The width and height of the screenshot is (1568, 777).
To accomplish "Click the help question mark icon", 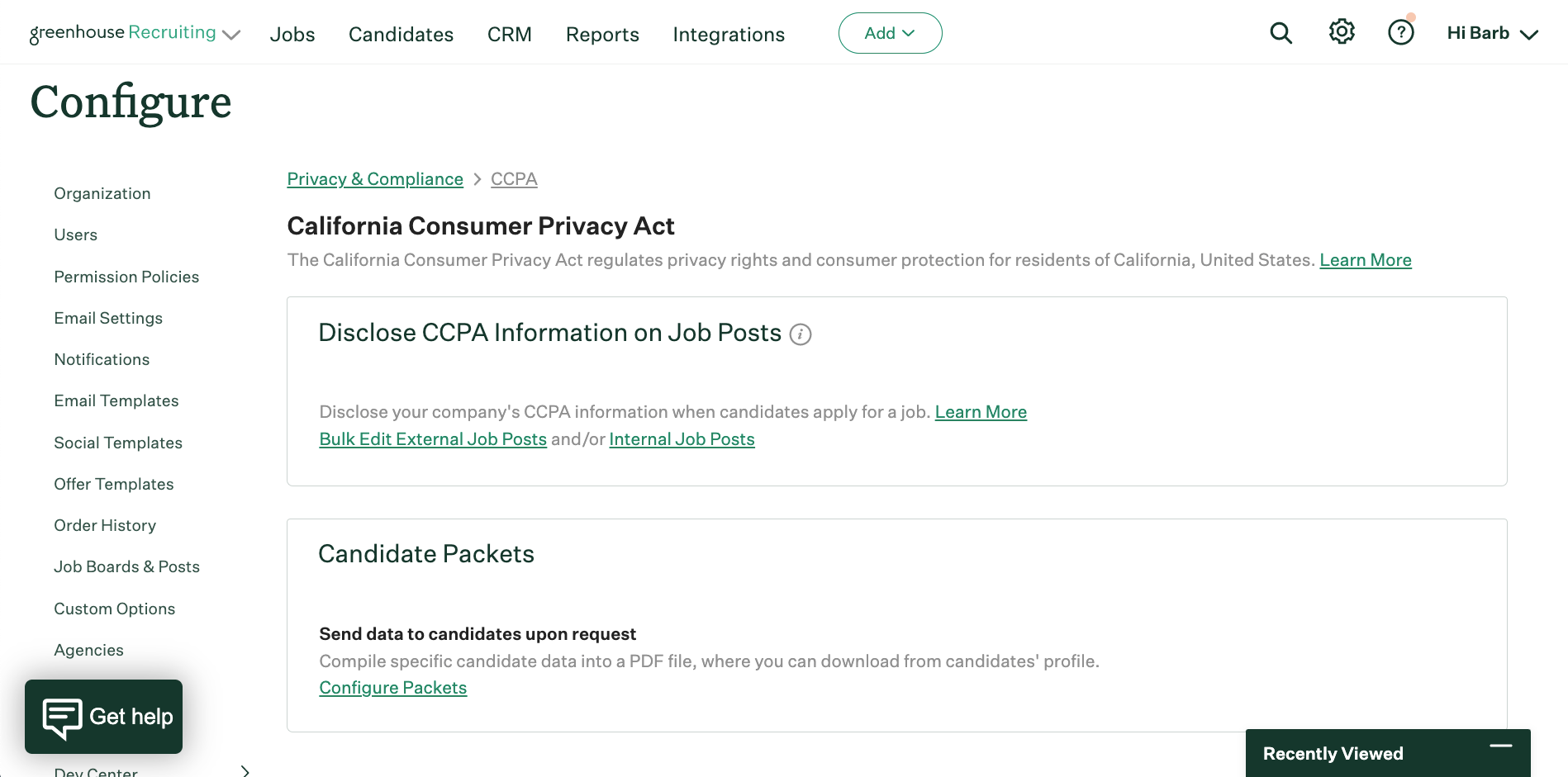I will pyautogui.click(x=1400, y=33).
